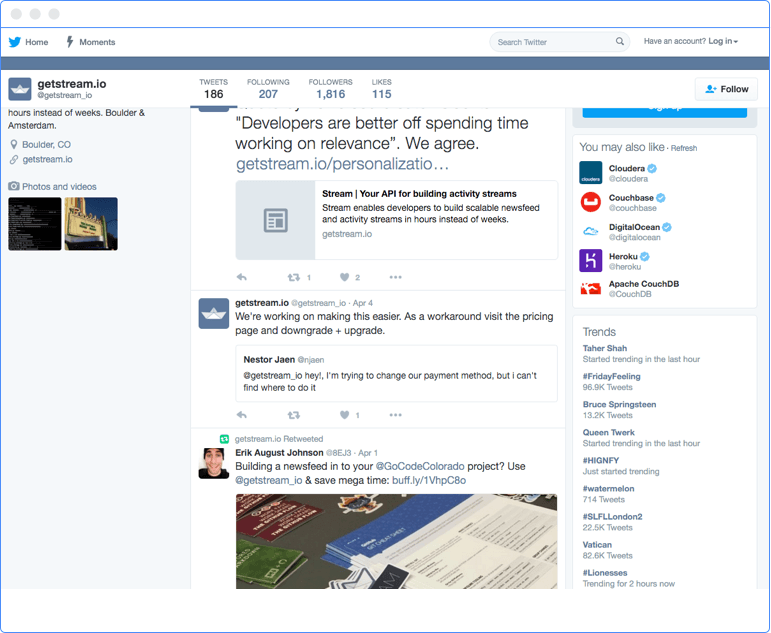The height and width of the screenshot is (633, 771).
Task: Select the Followers 1,816 tab
Action: point(330,89)
